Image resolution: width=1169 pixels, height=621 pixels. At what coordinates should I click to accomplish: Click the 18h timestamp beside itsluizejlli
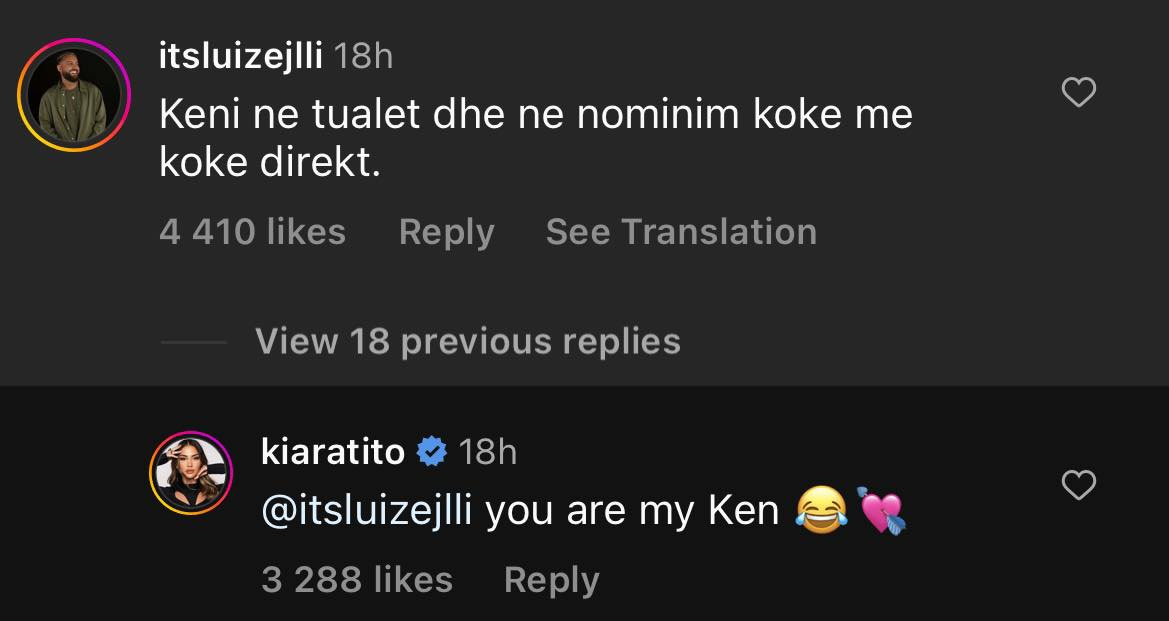click(362, 57)
